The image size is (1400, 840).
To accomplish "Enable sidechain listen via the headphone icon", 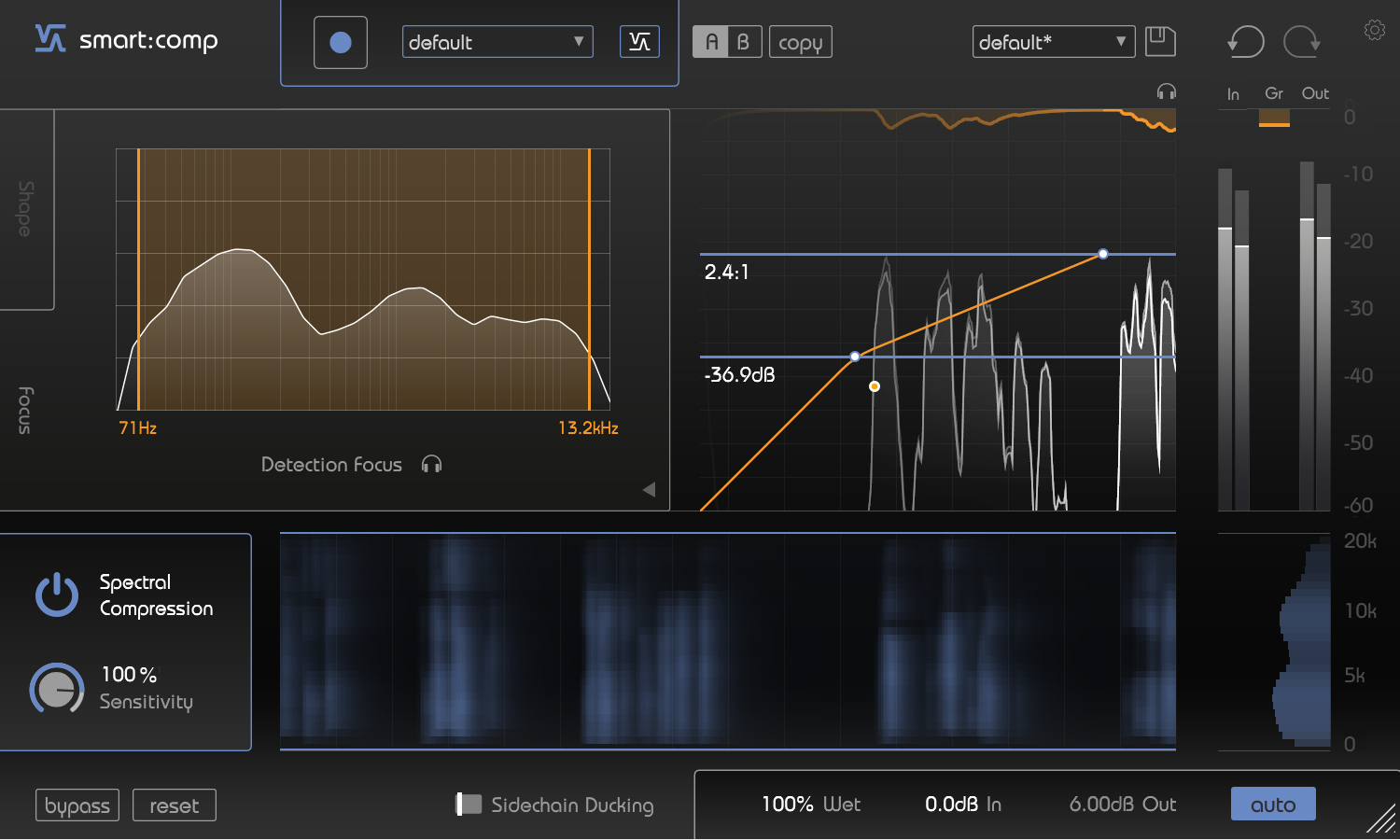I will pos(1166,91).
